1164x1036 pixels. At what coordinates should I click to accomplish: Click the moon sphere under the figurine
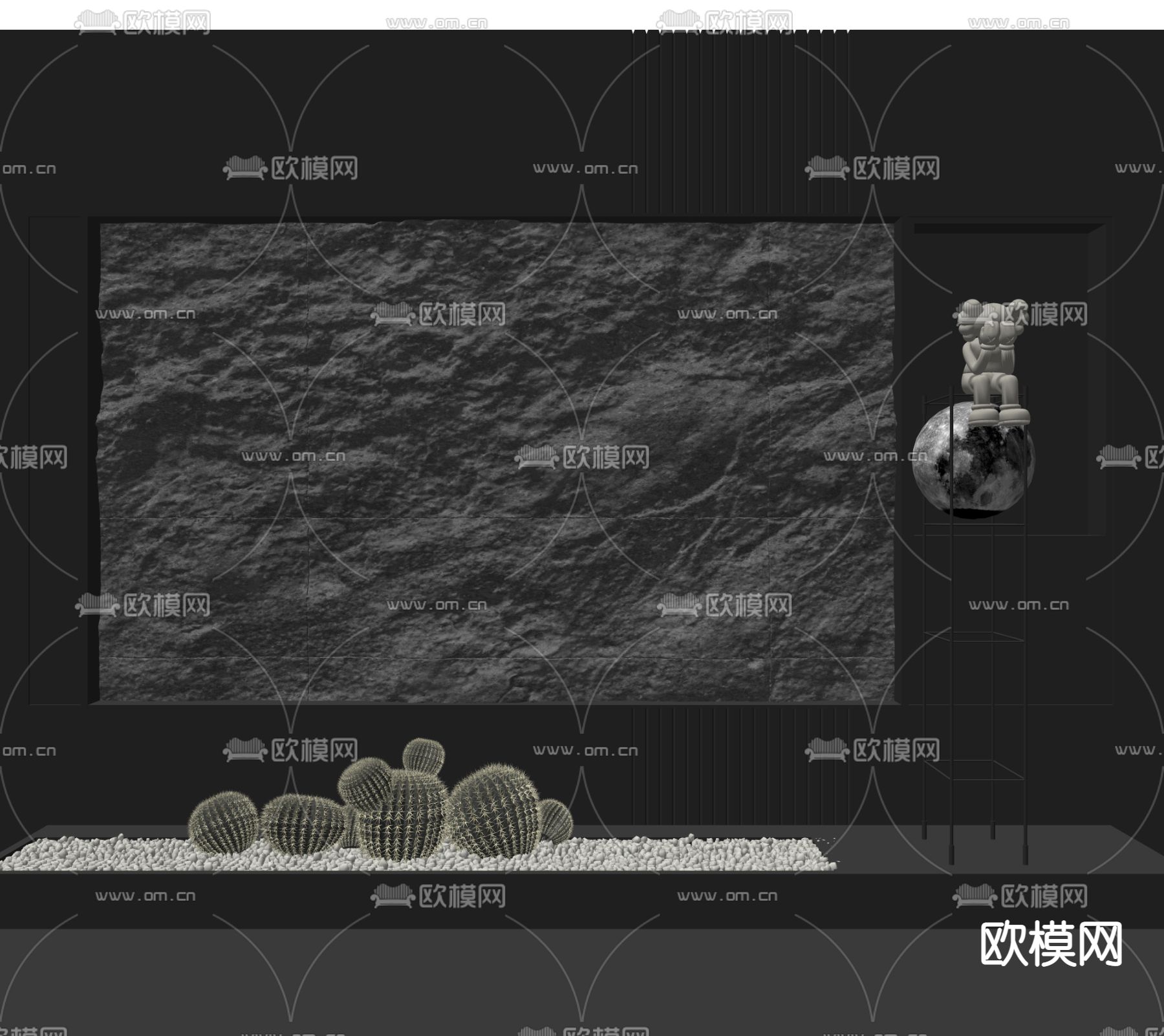coord(973,460)
